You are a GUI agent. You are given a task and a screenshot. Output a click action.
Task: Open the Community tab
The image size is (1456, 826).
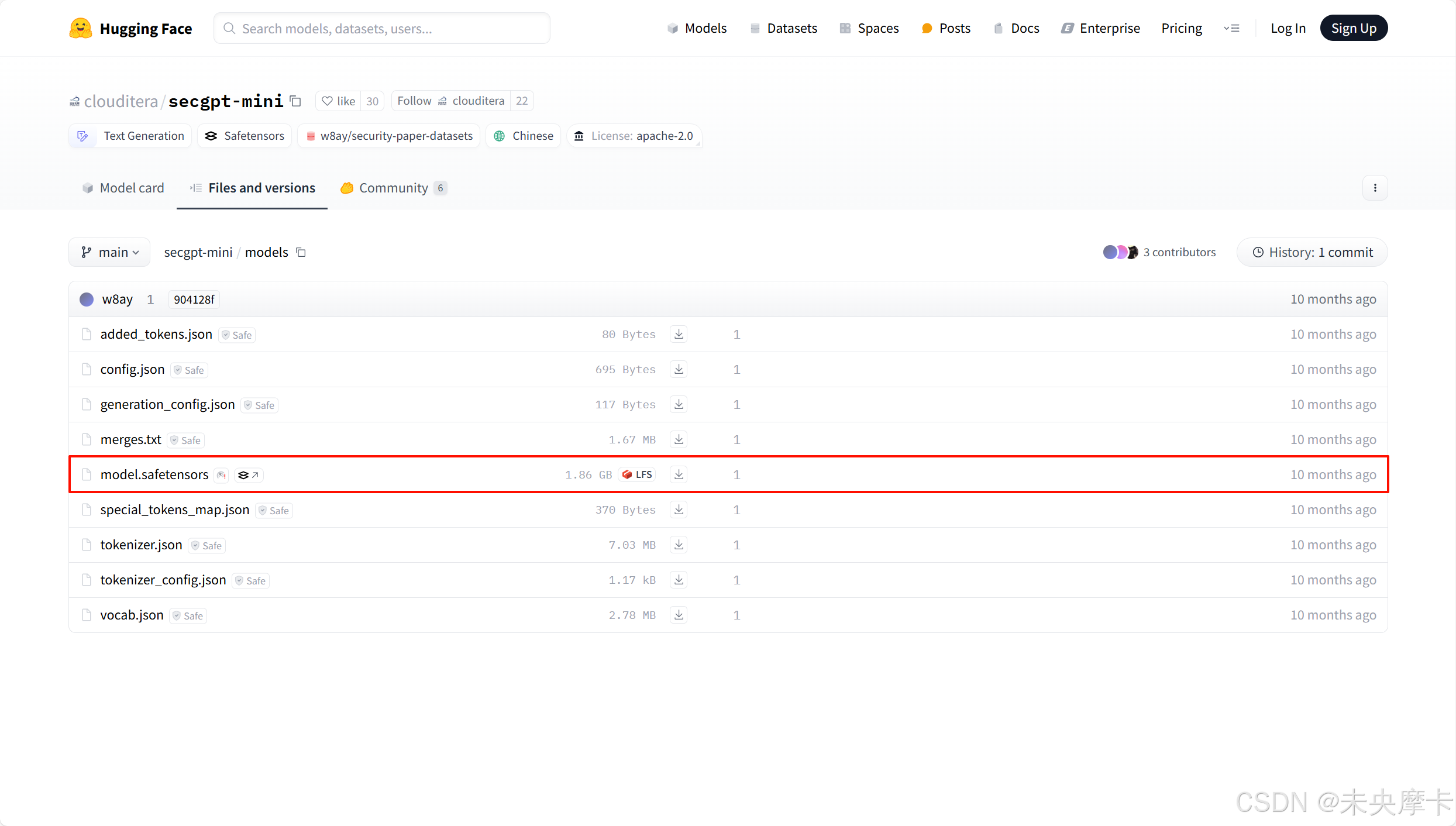(x=393, y=188)
